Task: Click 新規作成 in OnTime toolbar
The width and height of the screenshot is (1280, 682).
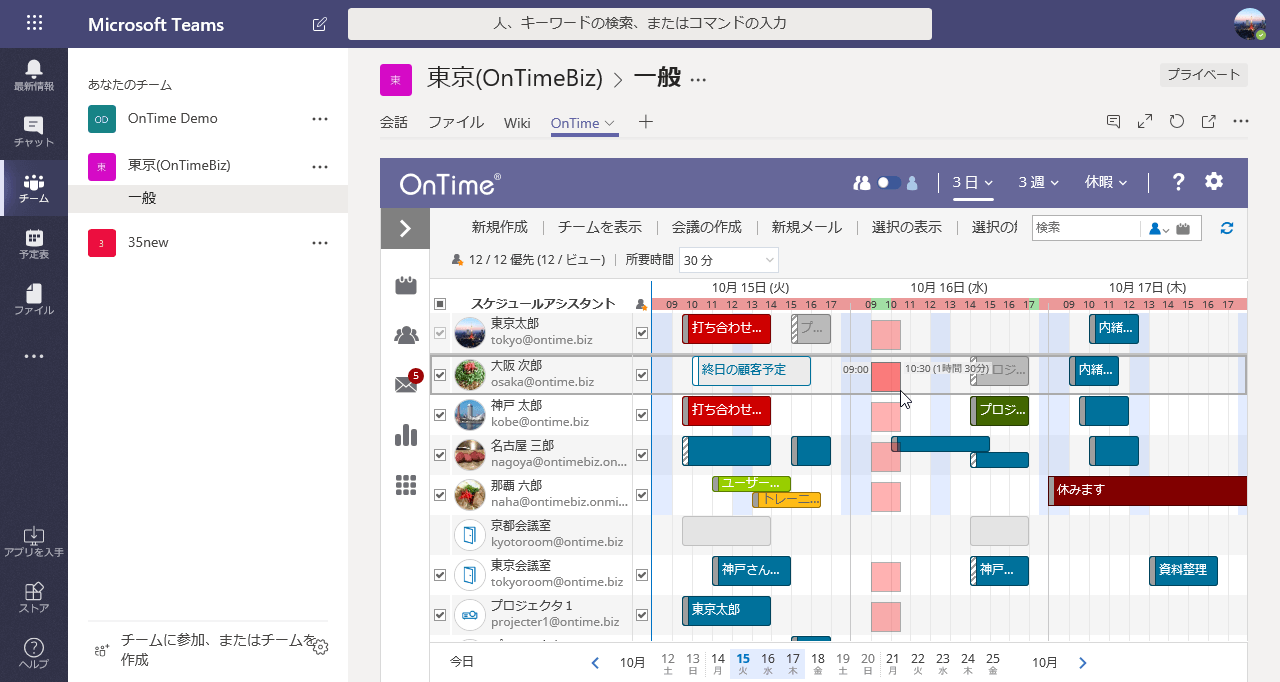Action: (x=499, y=227)
